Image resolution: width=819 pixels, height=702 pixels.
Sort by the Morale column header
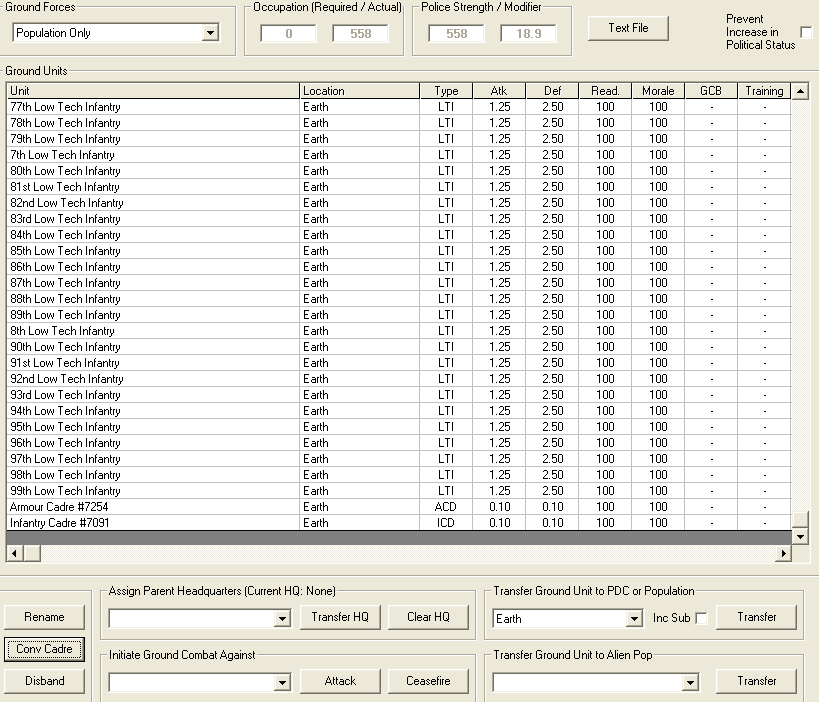pos(658,91)
